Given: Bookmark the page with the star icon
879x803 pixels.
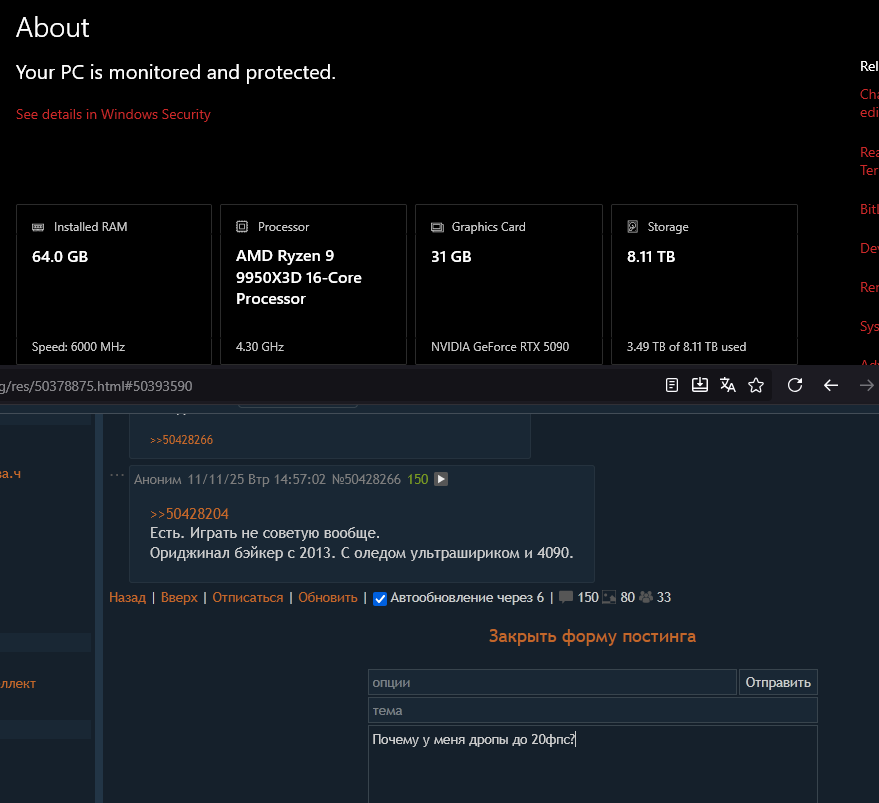Looking at the screenshot, I should click(x=756, y=385).
